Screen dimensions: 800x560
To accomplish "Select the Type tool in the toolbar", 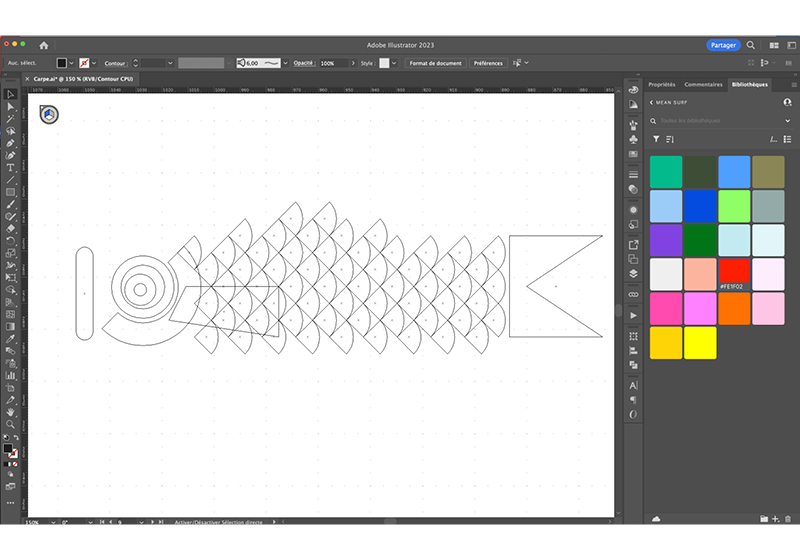I will pos(10,167).
